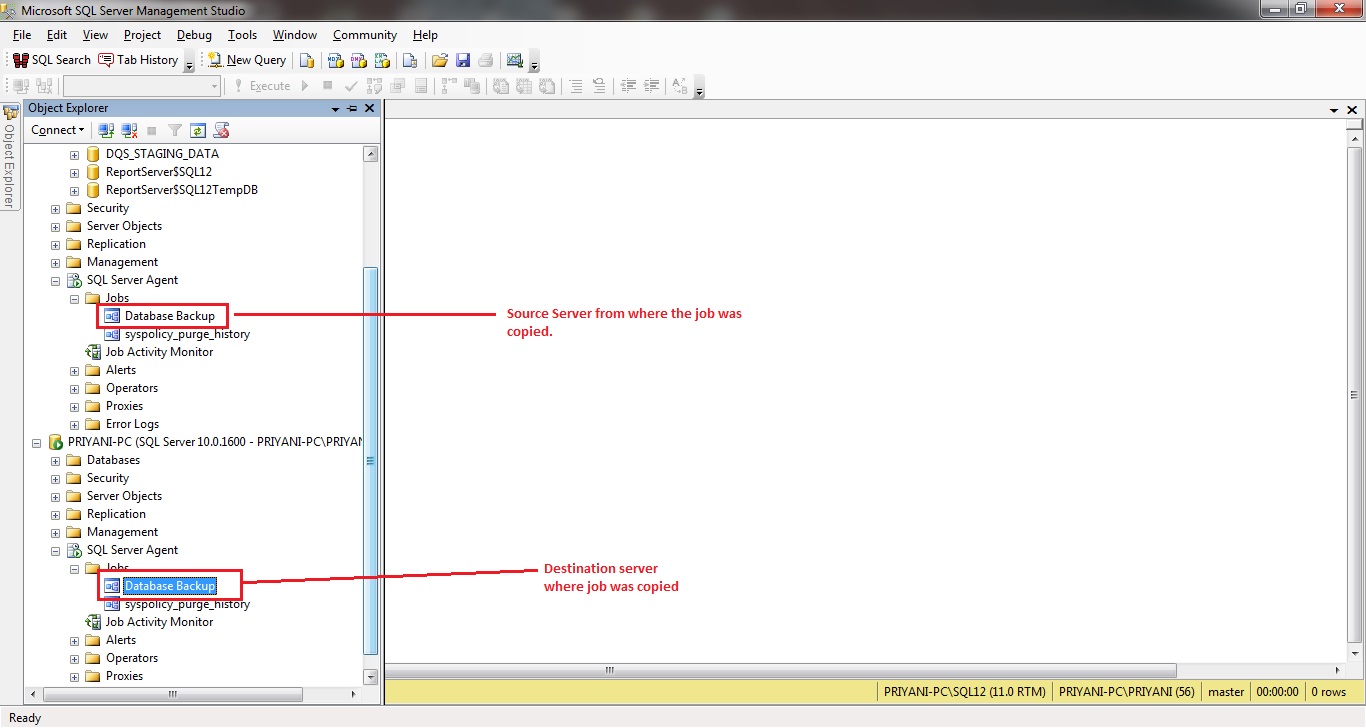1366x728 pixels.
Task: Refresh the Object Explorer tree
Action: pyautogui.click(x=198, y=130)
